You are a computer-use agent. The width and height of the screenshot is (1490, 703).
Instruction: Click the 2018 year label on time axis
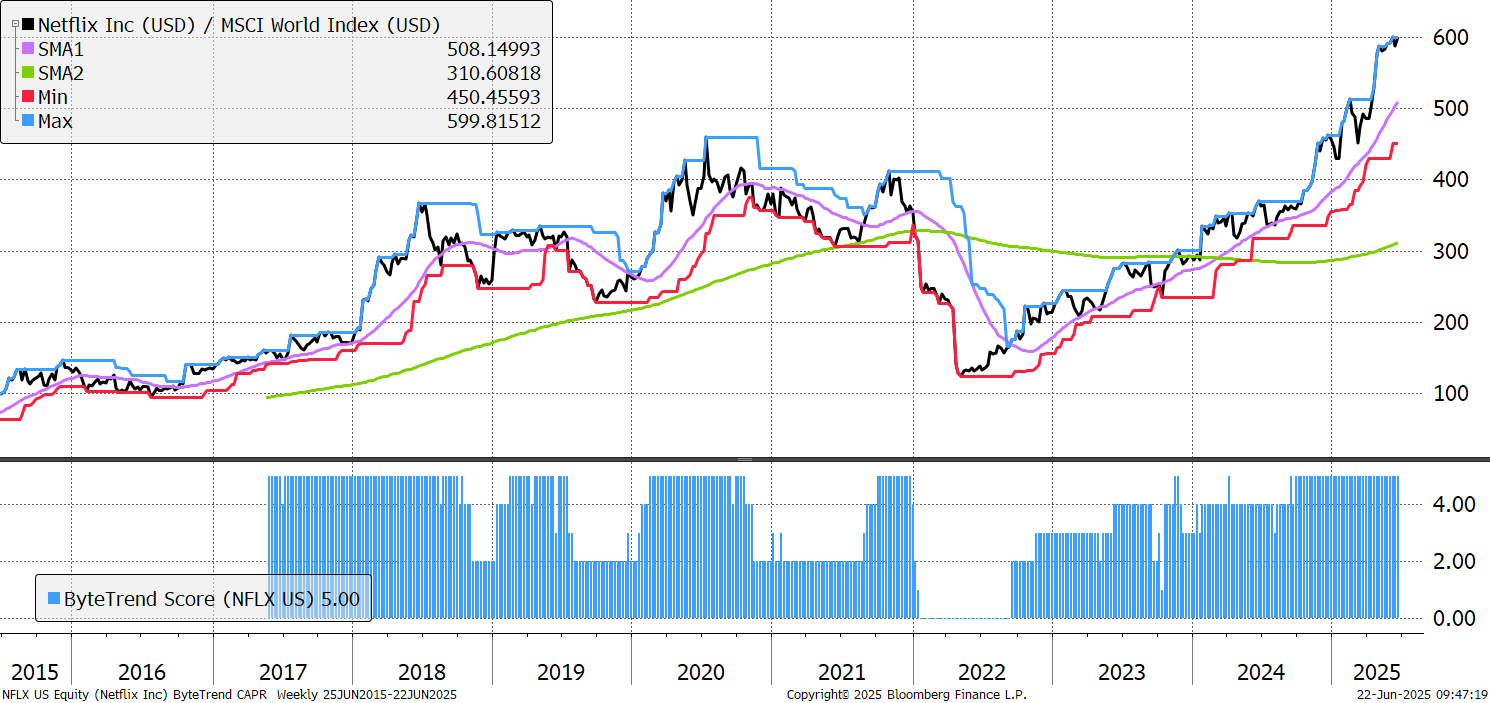[422, 672]
